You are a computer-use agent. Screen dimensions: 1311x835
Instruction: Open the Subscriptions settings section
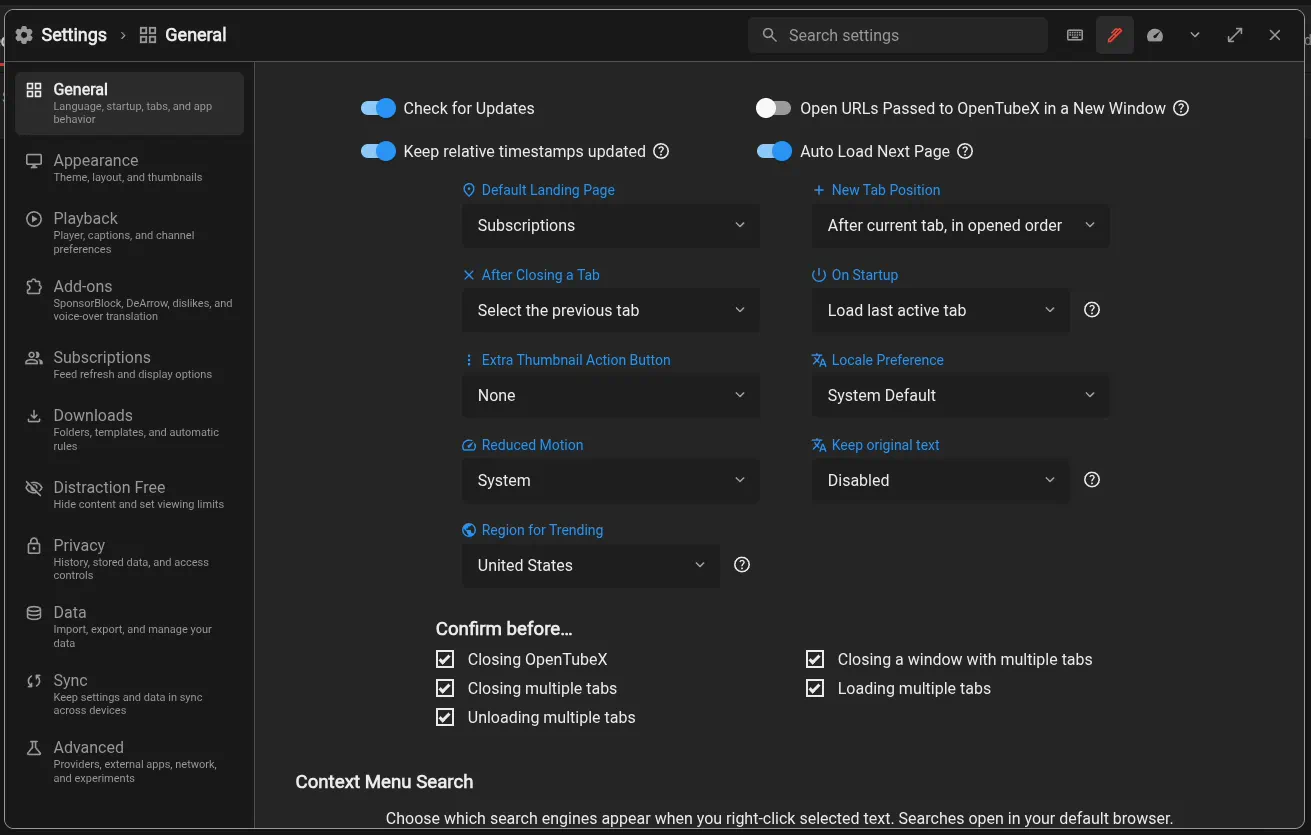click(x=129, y=365)
